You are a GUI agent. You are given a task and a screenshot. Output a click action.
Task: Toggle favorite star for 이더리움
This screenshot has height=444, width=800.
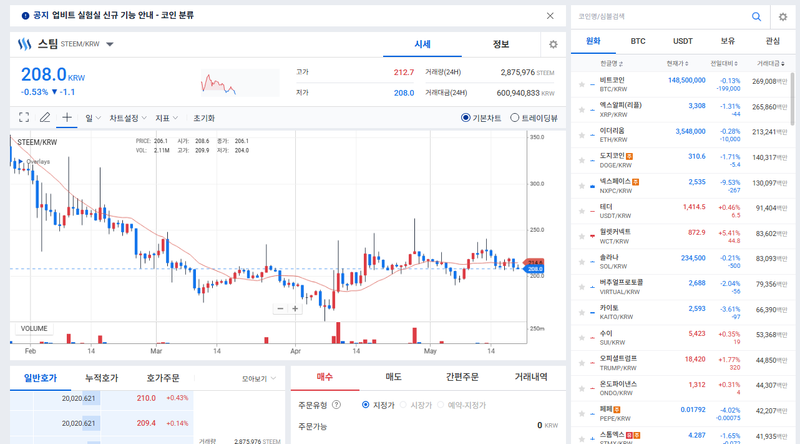pyautogui.click(x=582, y=135)
